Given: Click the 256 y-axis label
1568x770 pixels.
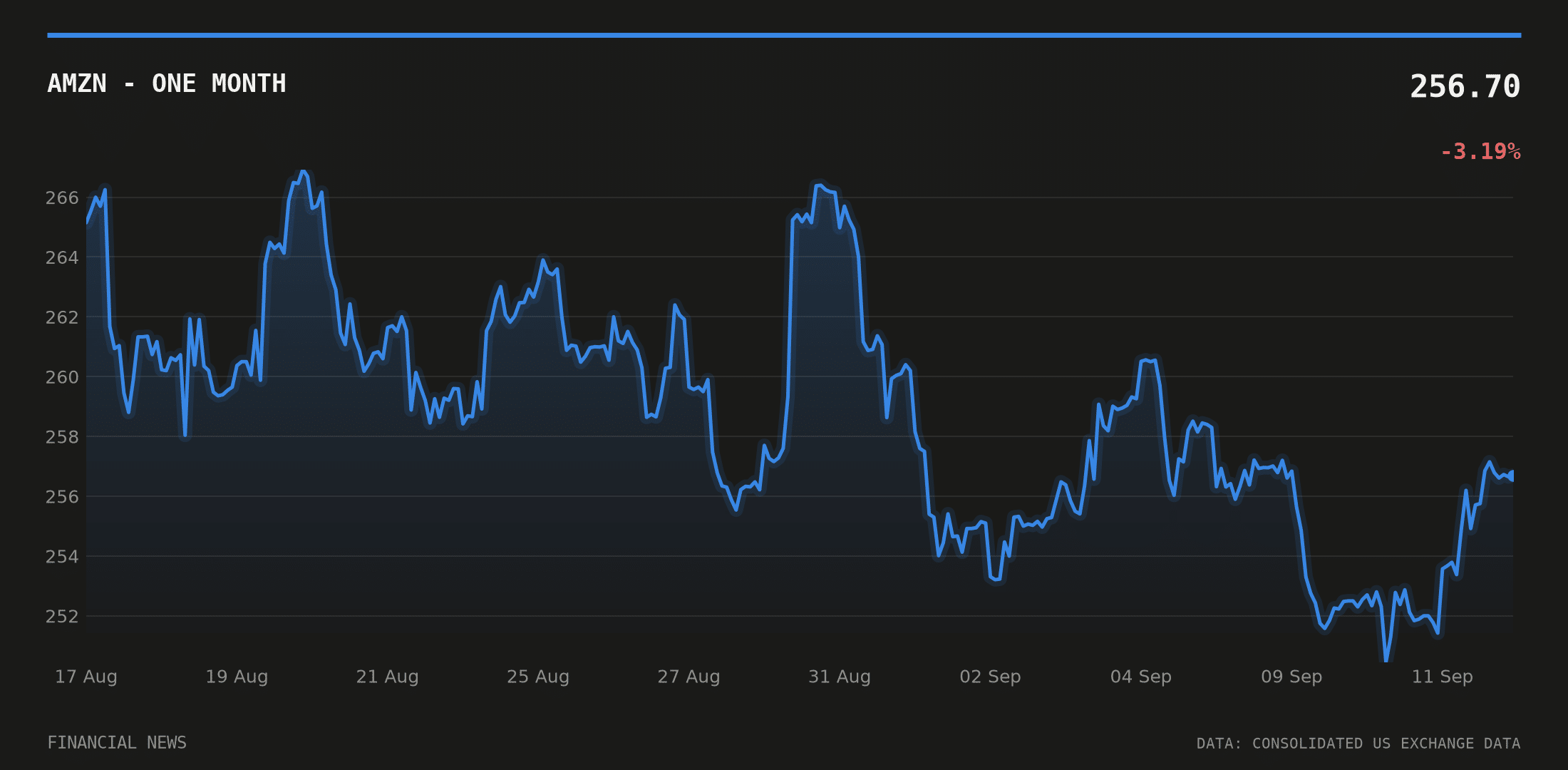Looking at the screenshot, I should click(62, 497).
